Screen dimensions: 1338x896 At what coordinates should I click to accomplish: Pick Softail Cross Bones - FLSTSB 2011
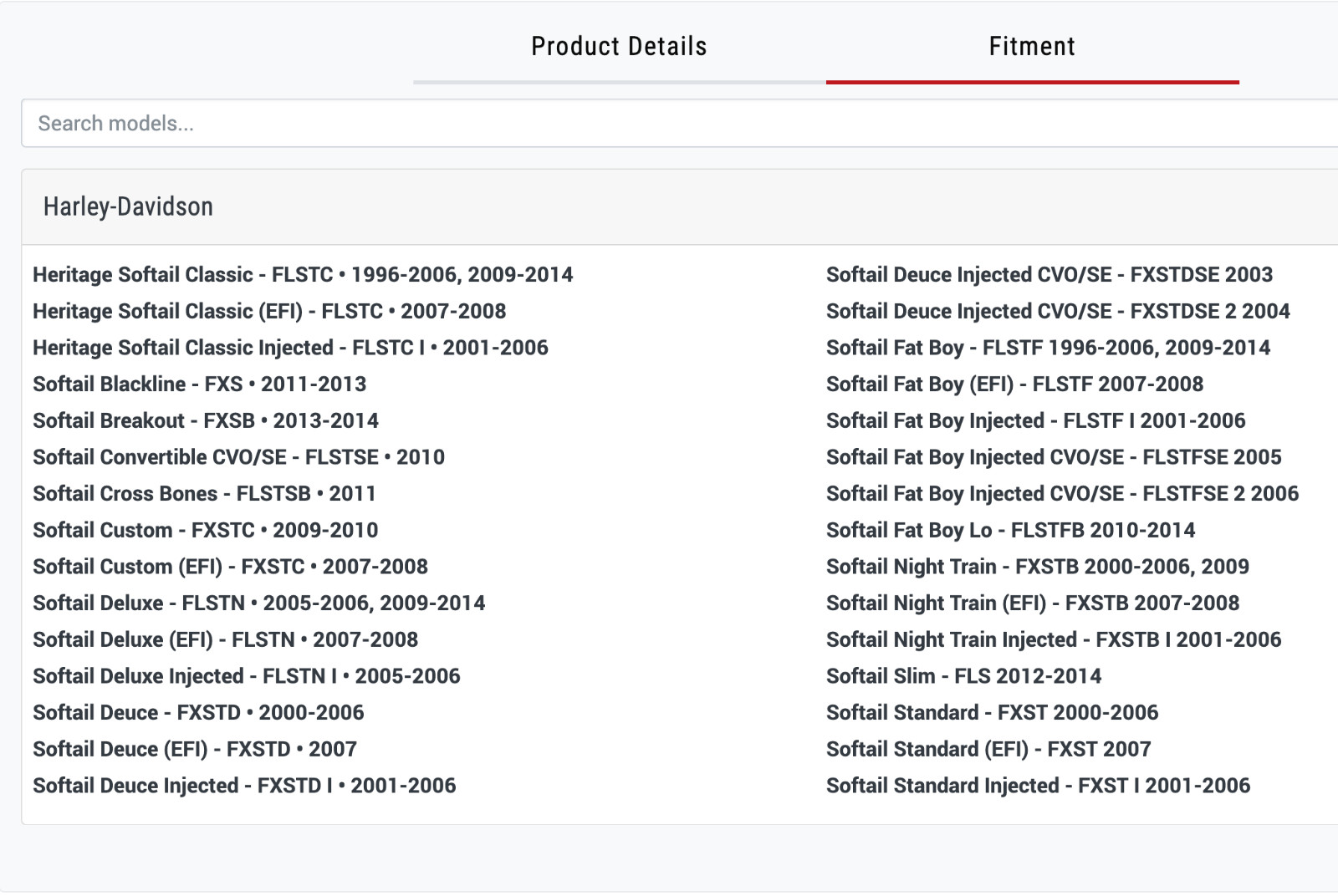[204, 494]
